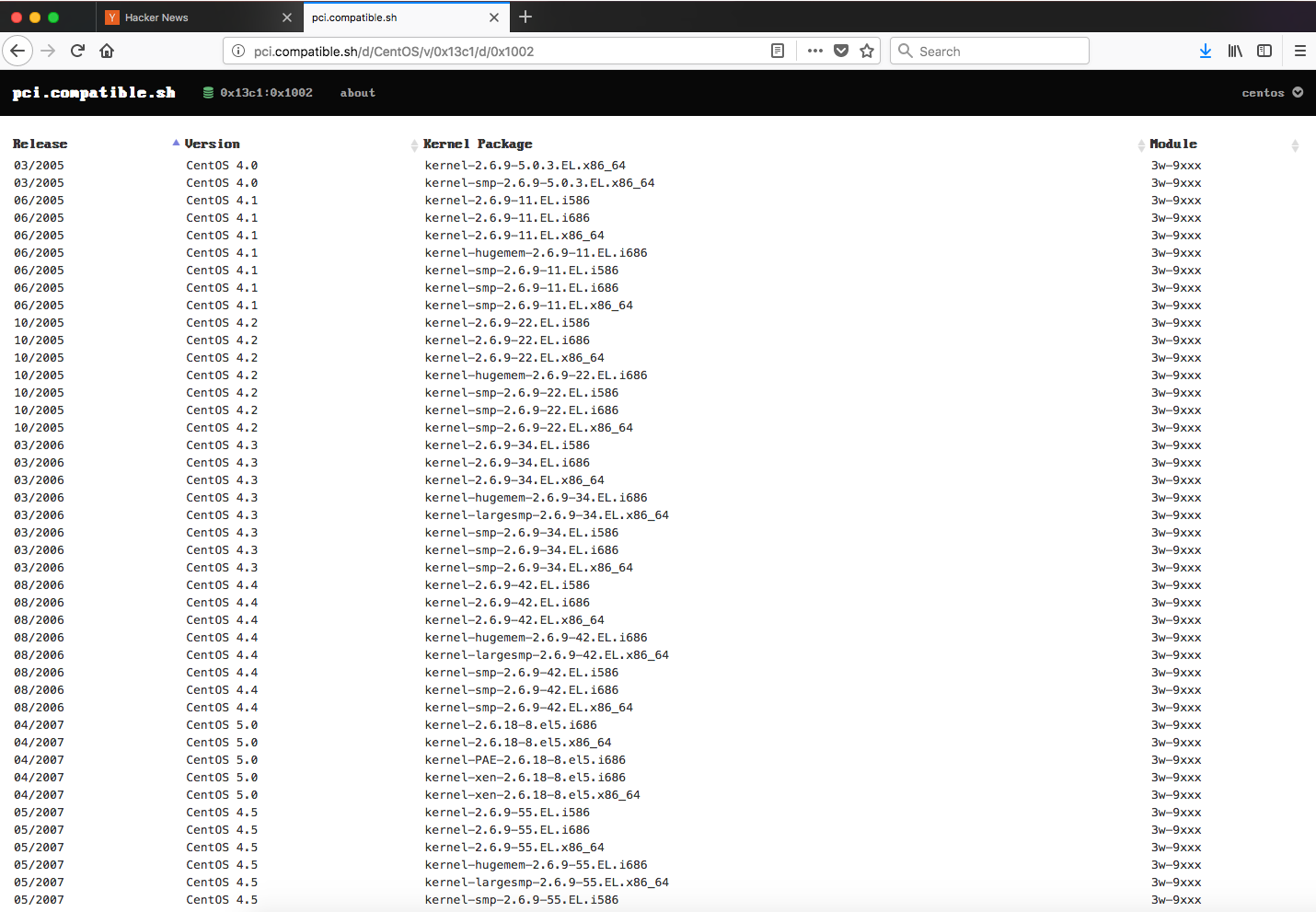Click kernel-2.6.9-42.EL.x86_64 entry
The width and height of the screenshot is (1316, 912).
pyautogui.click(x=514, y=620)
